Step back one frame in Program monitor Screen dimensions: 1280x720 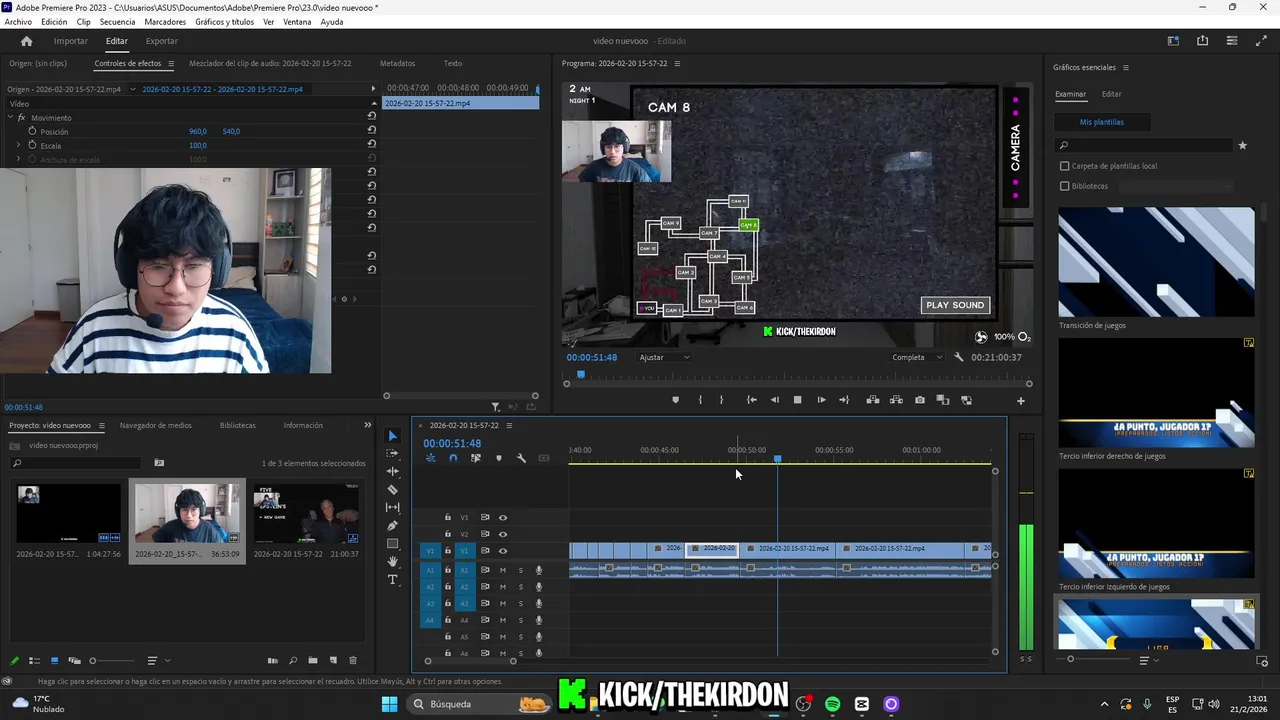[774, 400]
